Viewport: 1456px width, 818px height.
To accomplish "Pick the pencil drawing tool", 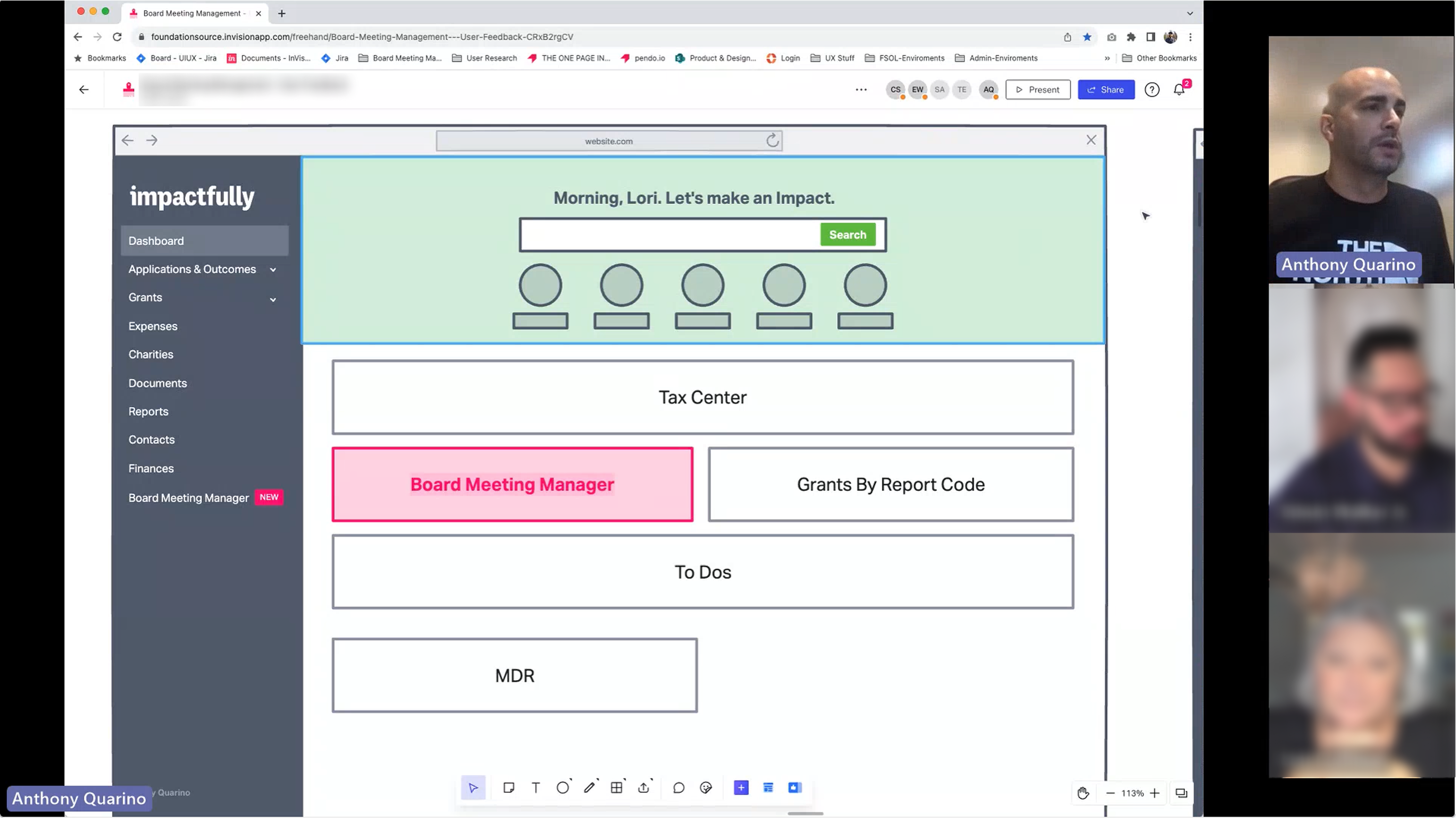I will pos(590,787).
